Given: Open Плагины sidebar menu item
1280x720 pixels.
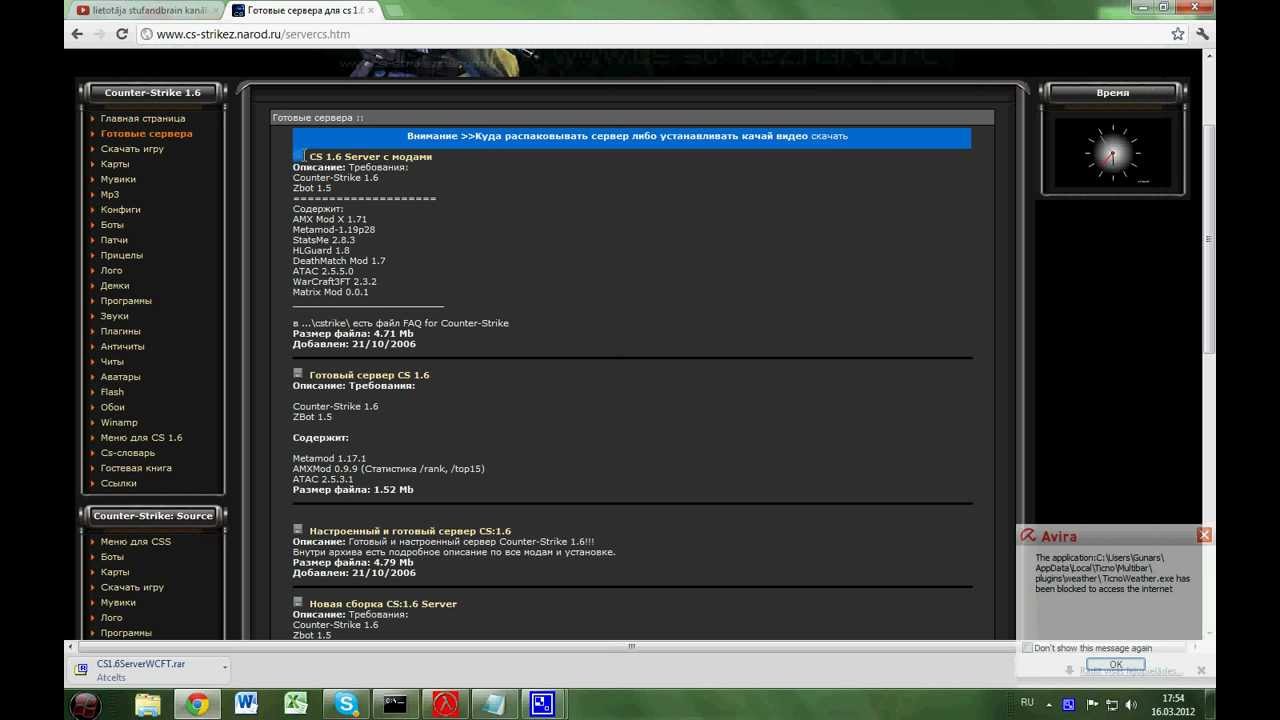Looking at the screenshot, I should click(120, 331).
